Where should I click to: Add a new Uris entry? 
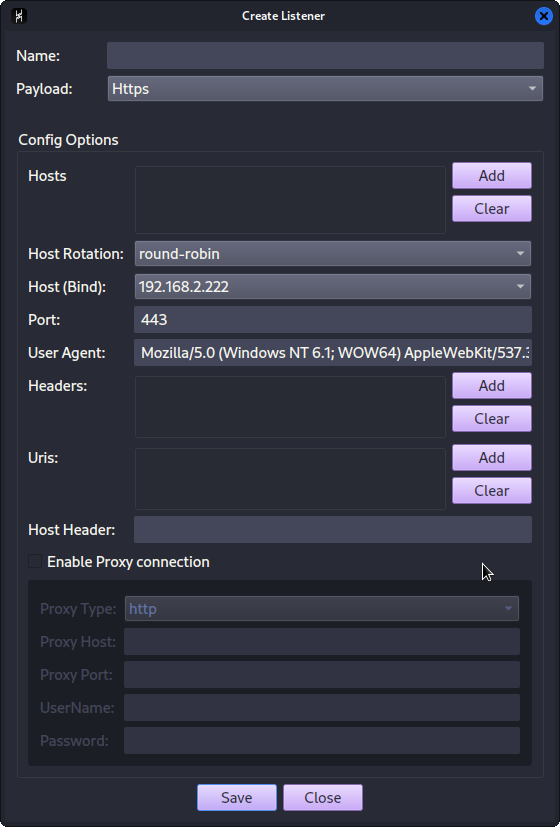pos(491,457)
